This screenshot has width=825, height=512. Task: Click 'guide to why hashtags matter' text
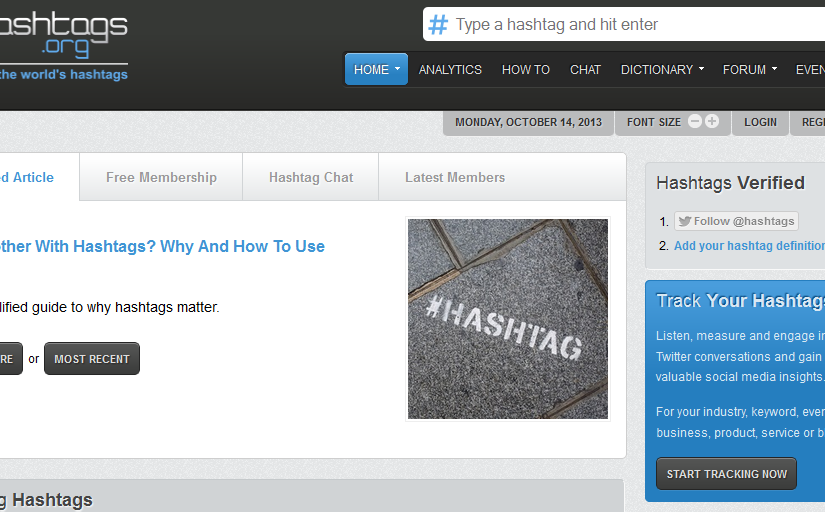point(126,307)
